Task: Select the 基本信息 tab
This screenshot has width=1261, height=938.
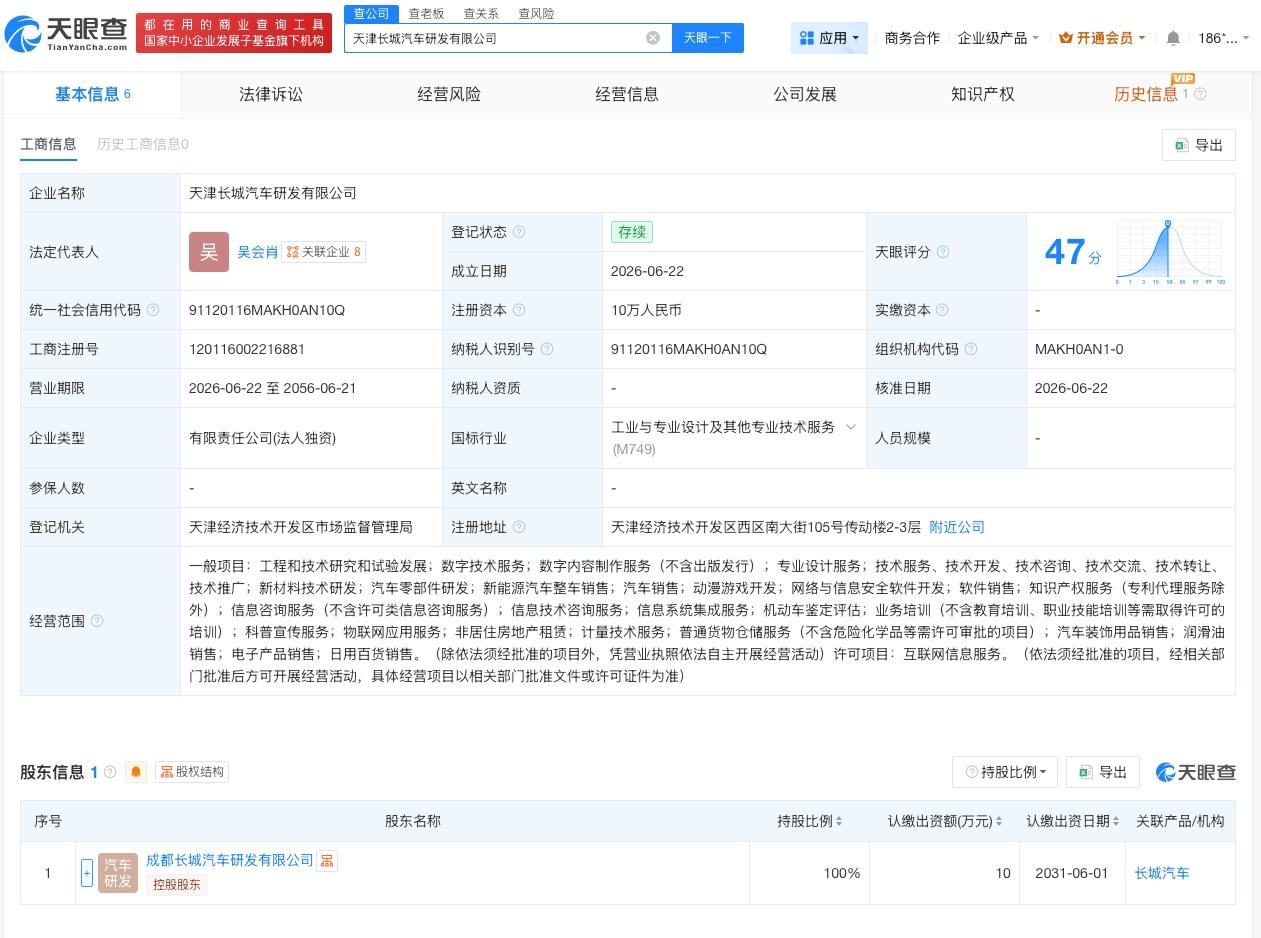Action: [x=93, y=94]
